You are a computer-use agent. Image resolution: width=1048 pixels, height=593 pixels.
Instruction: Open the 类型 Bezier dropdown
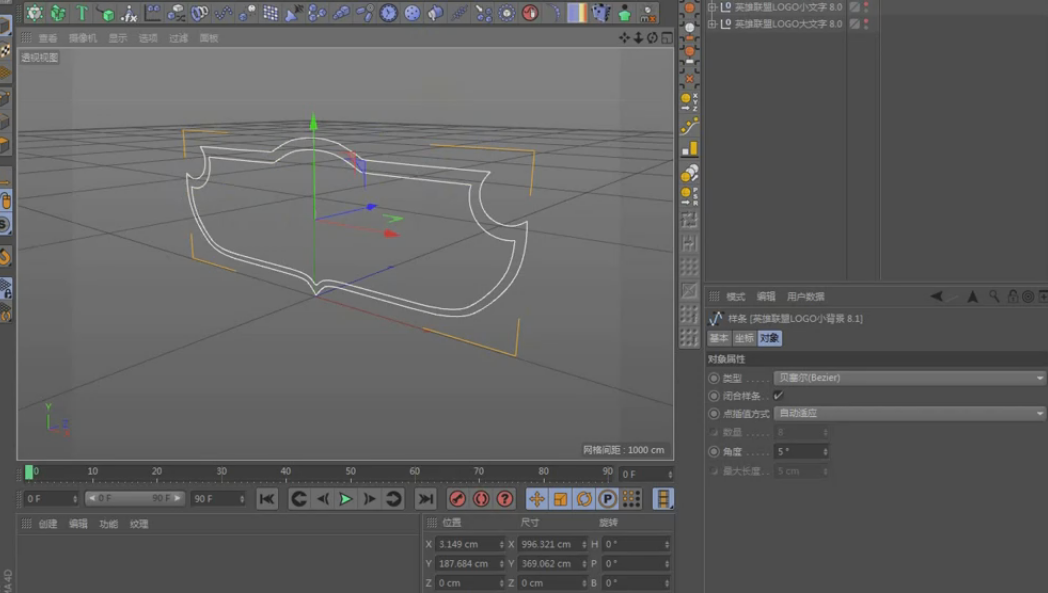910,378
